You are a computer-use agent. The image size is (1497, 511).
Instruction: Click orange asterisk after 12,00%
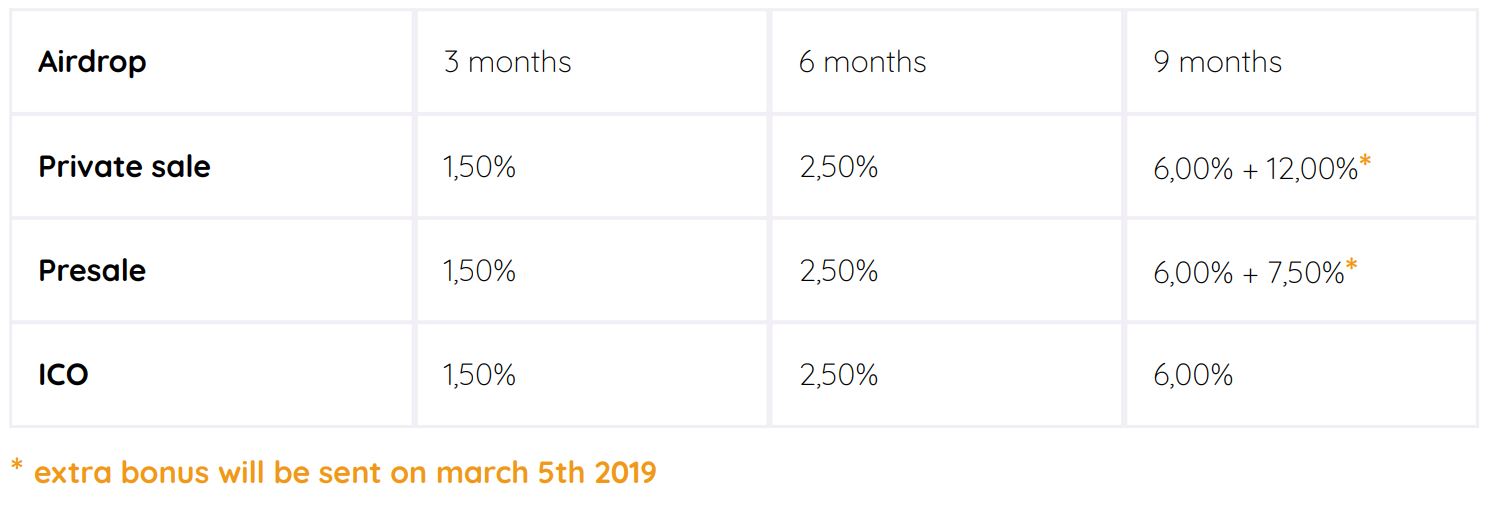pos(1365,162)
